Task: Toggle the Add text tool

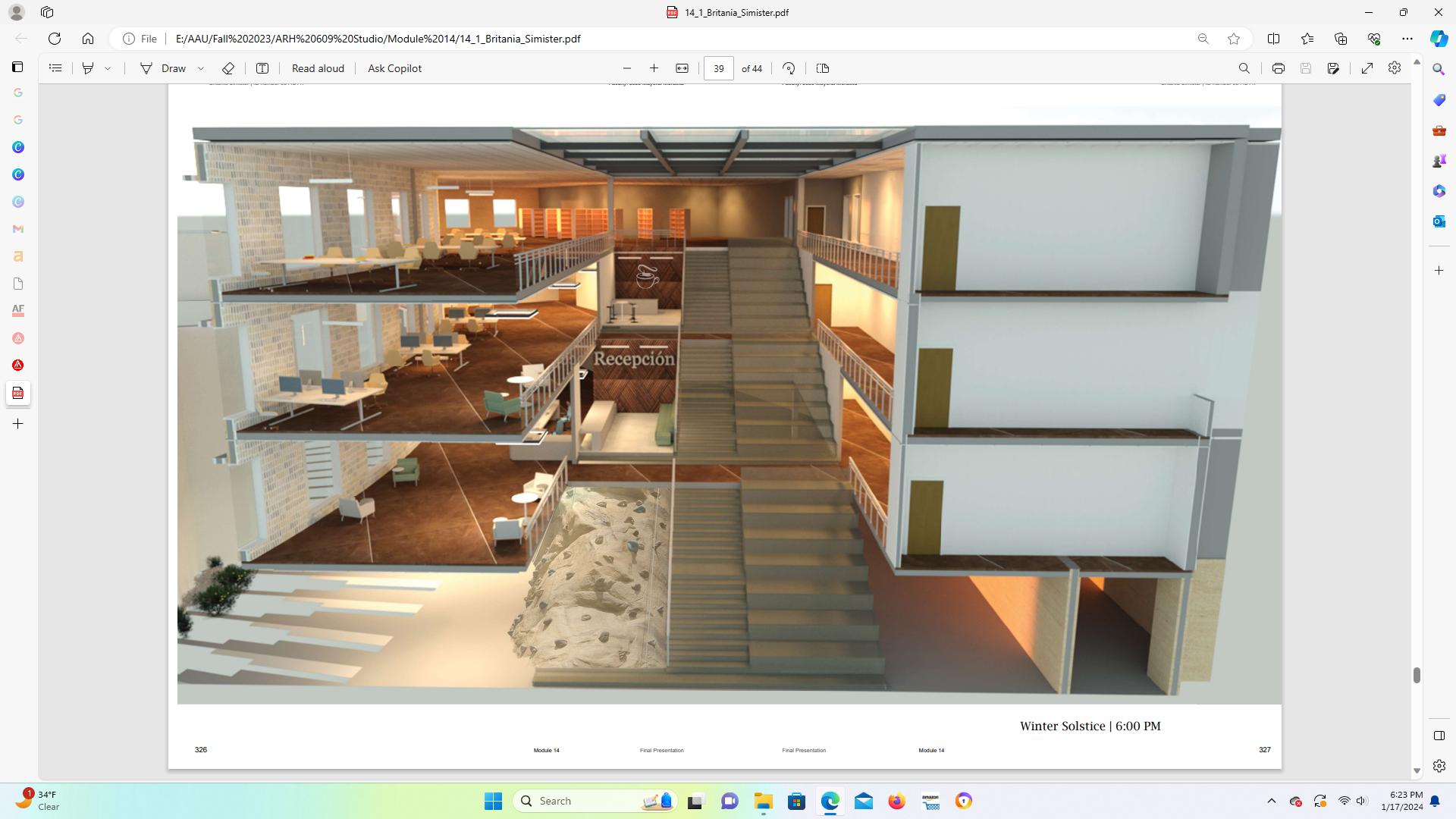Action: 262,68
